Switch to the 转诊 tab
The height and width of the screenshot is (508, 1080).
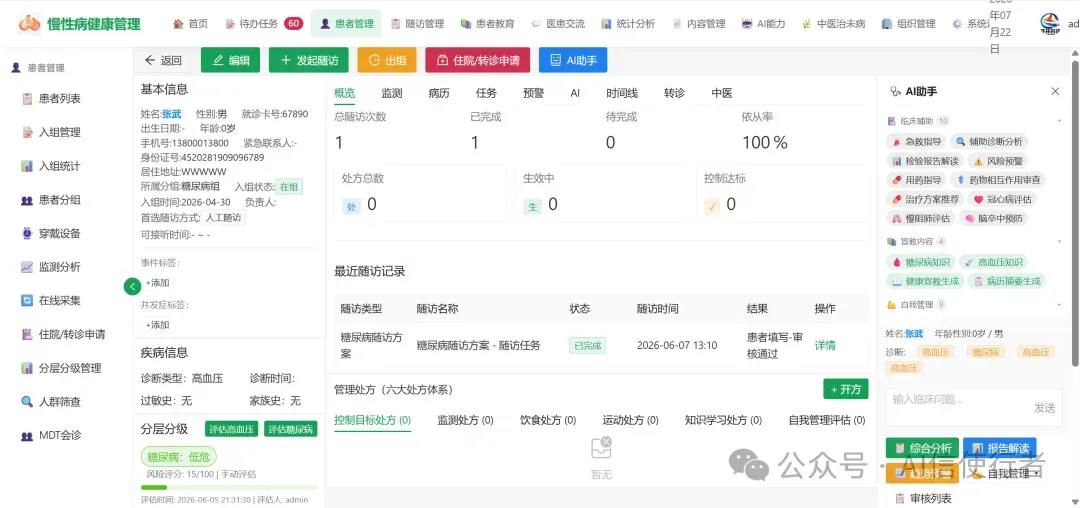click(x=674, y=93)
